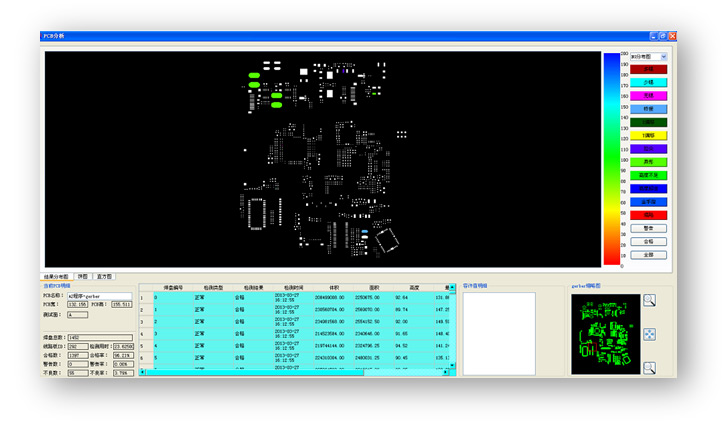Click the bottom zoom-out magnifier icon
This screenshot has width=725, height=424.
(649, 367)
